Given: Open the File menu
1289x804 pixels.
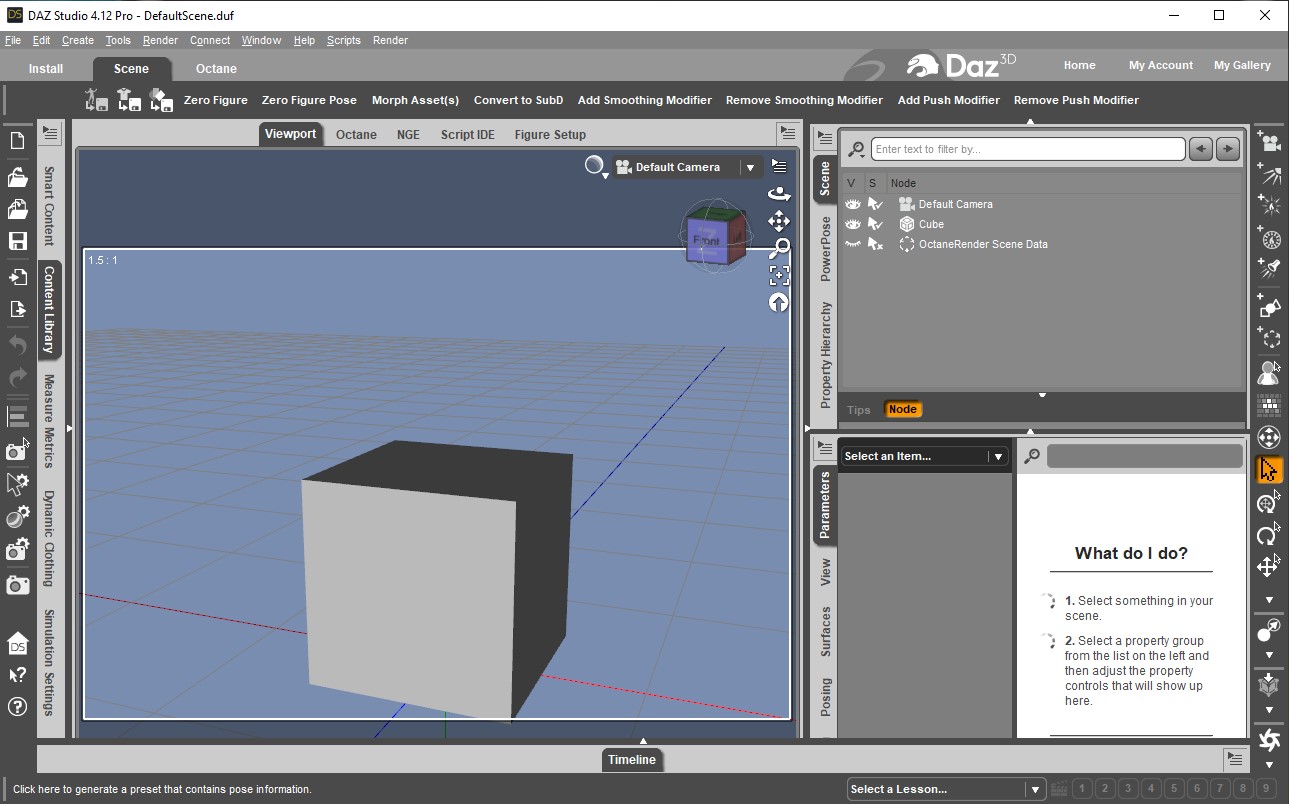Looking at the screenshot, I should point(13,40).
